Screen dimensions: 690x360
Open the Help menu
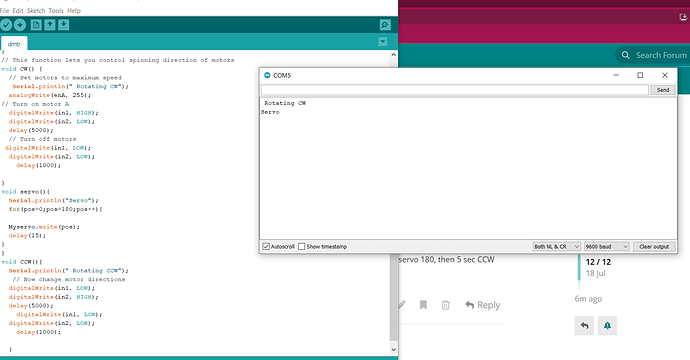click(x=74, y=11)
